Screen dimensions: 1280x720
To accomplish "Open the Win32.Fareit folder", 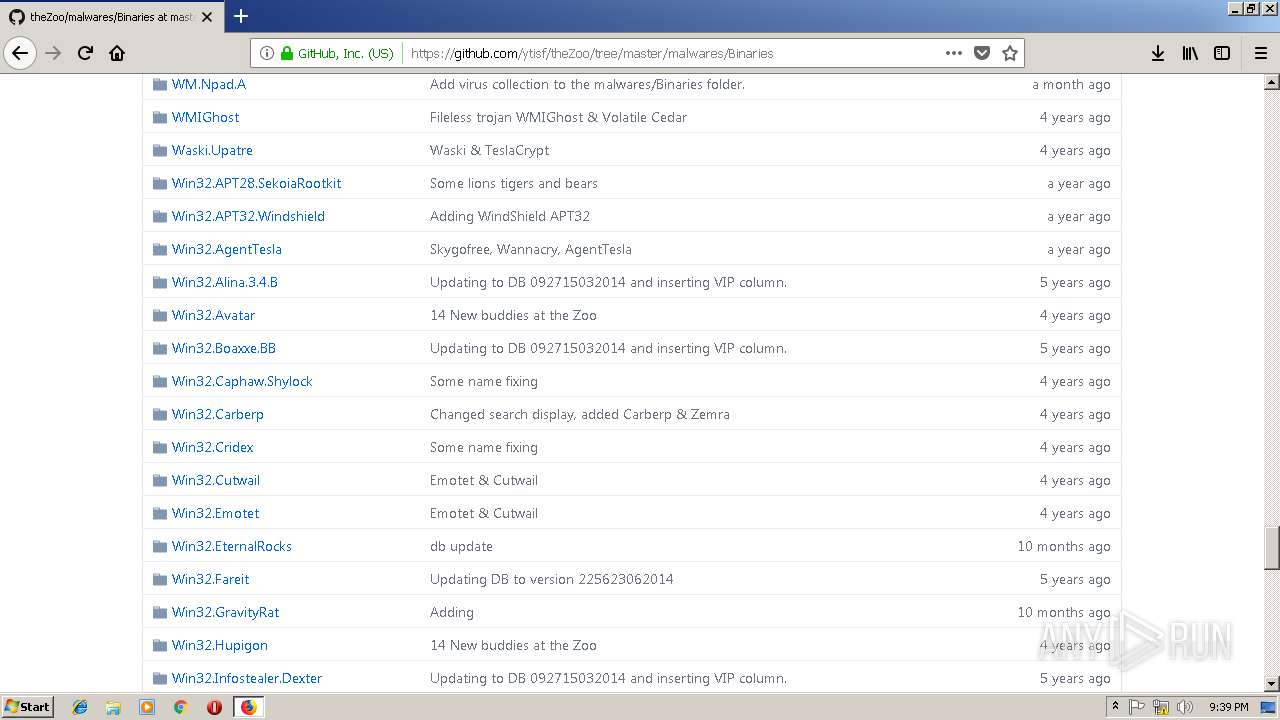I will [x=210, y=579].
